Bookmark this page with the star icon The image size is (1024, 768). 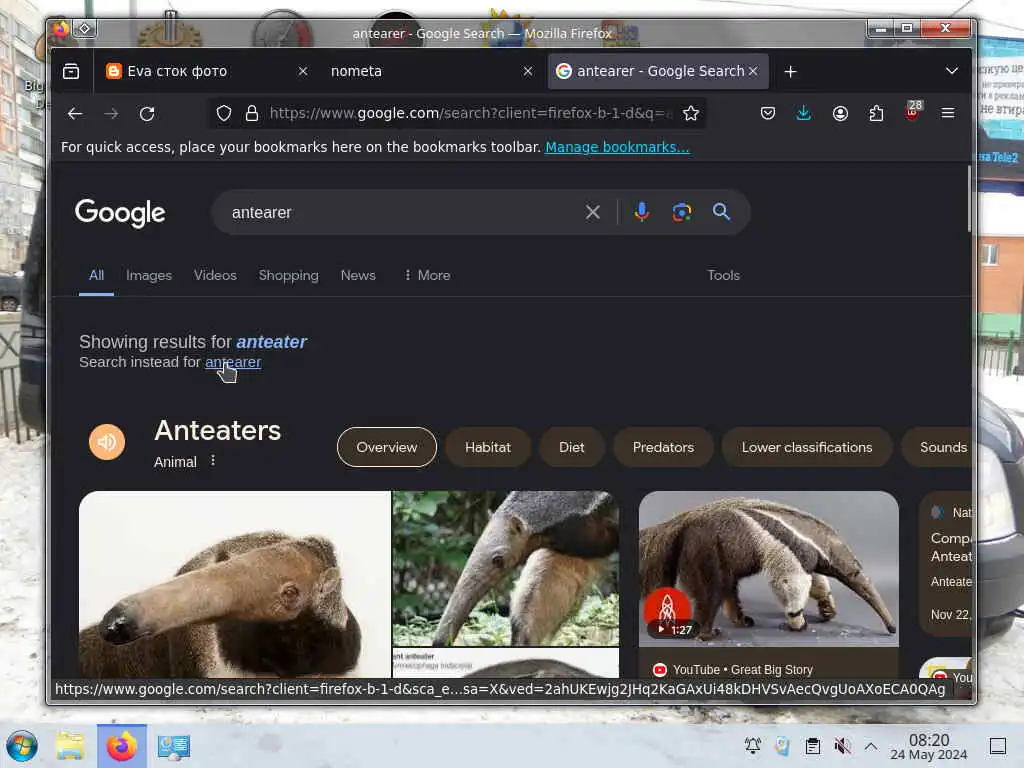point(690,114)
